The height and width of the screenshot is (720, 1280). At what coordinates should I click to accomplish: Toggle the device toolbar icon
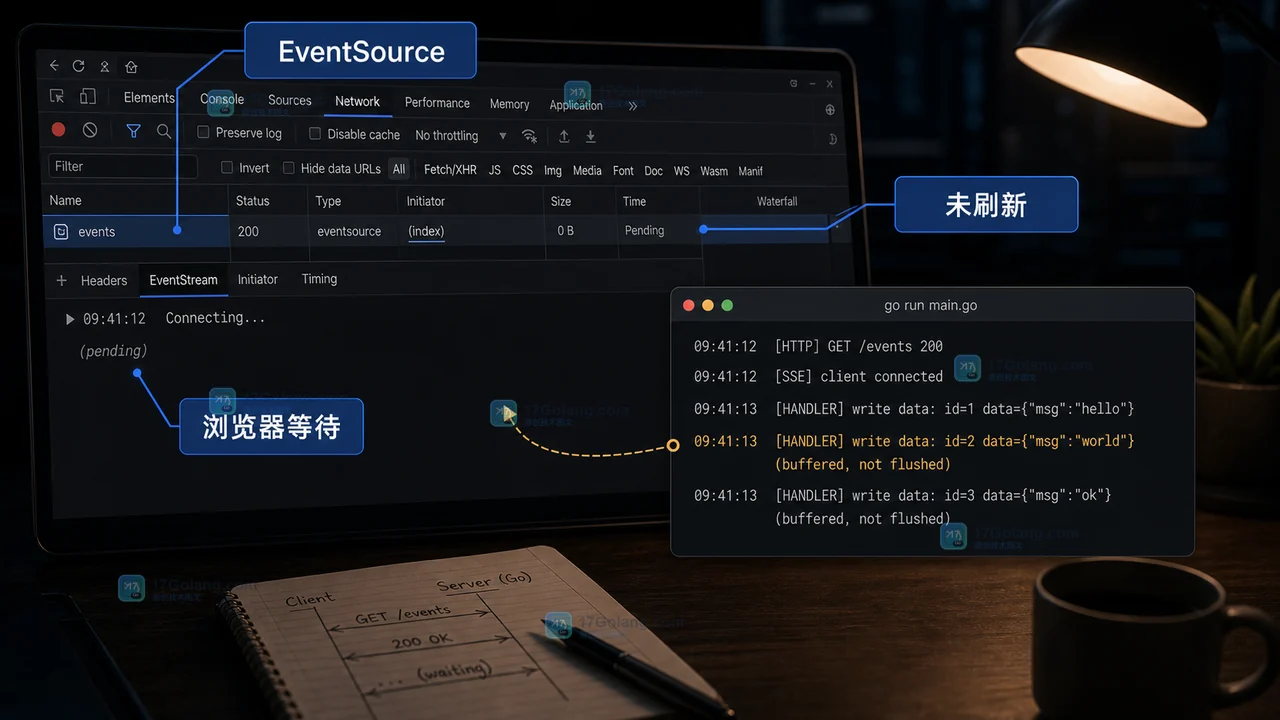pos(88,97)
